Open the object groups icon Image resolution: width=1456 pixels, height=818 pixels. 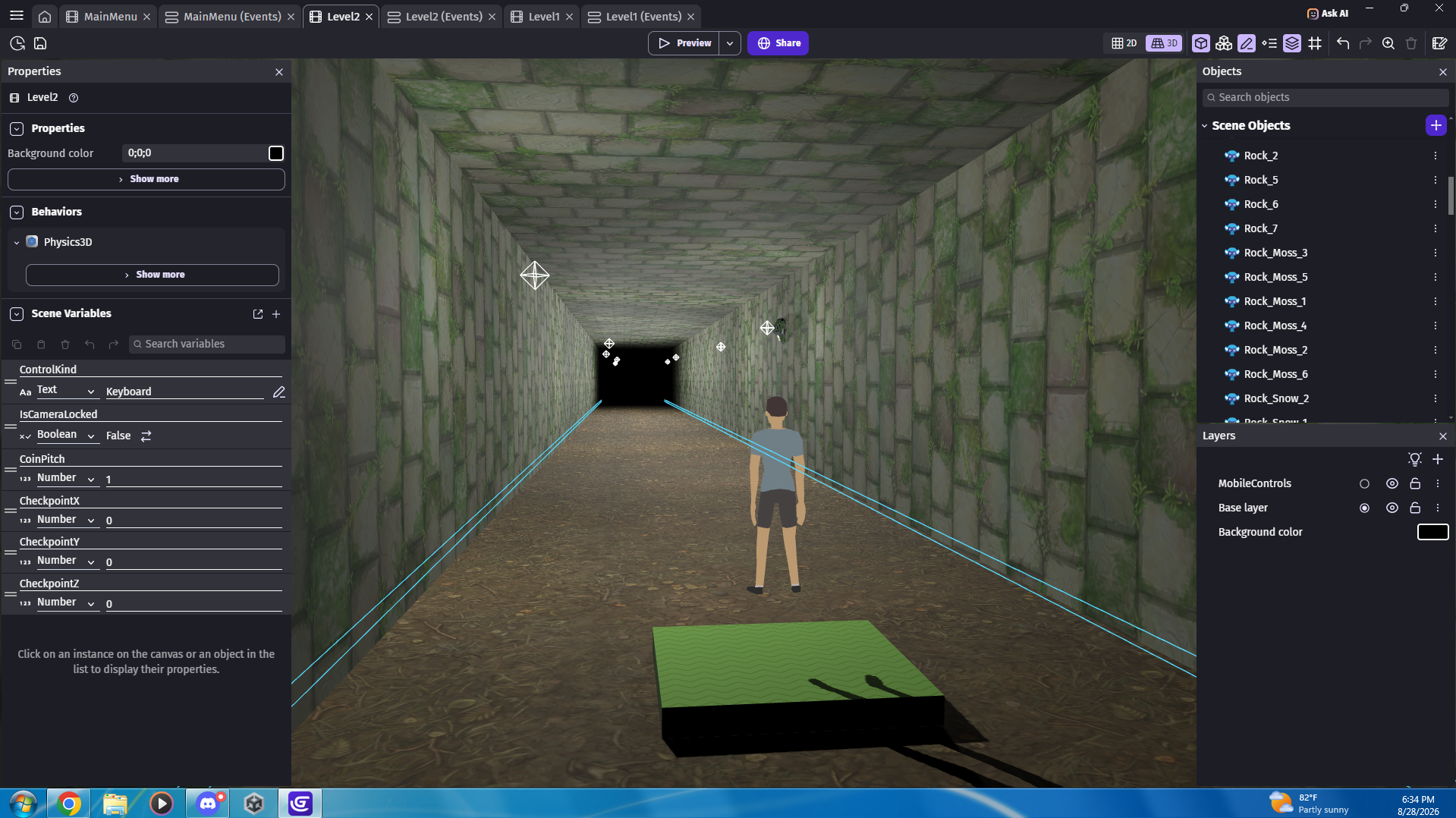[x=1223, y=43]
